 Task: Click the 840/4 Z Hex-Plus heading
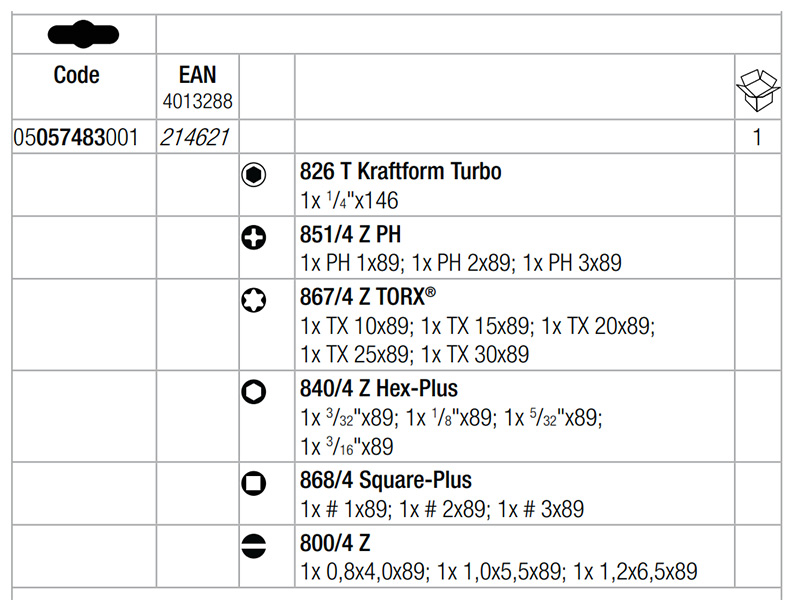coord(379,388)
